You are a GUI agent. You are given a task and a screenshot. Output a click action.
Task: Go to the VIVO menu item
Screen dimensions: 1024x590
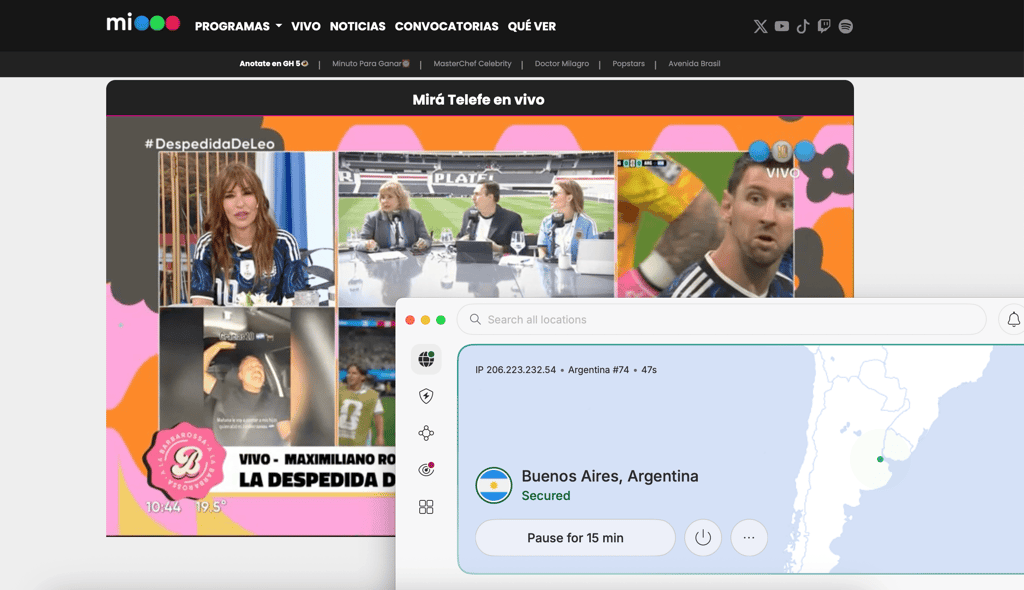click(x=306, y=26)
